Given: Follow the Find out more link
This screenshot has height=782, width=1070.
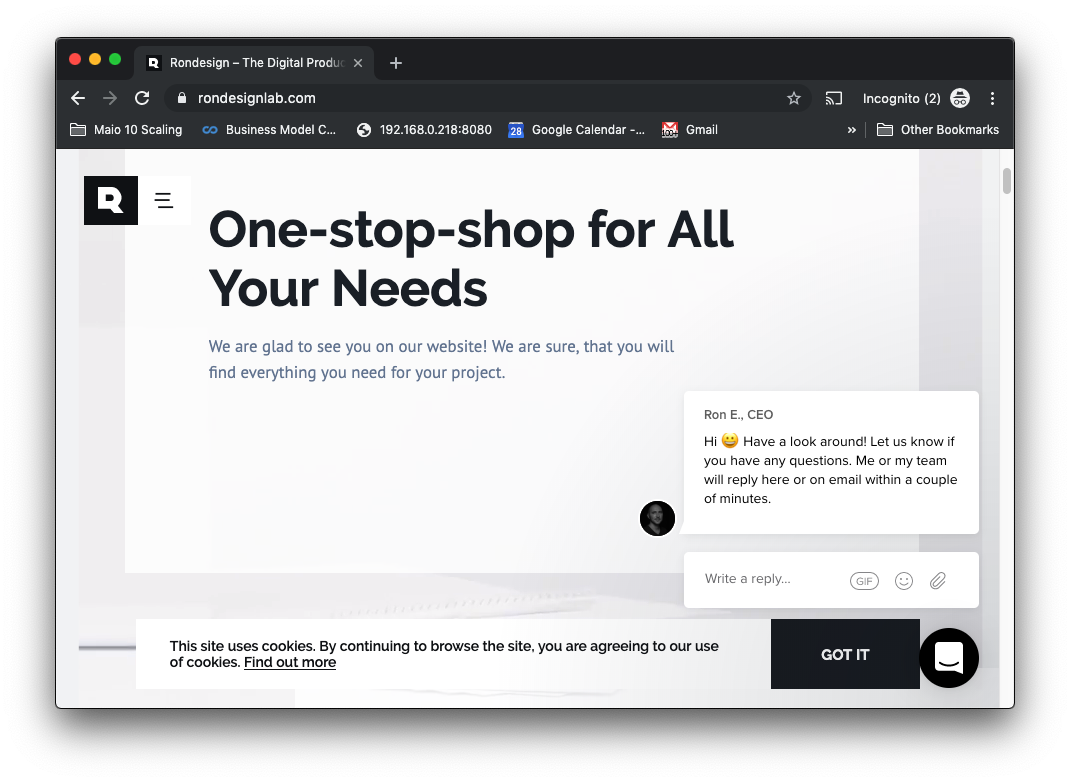Looking at the screenshot, I should tap(290, 663).
